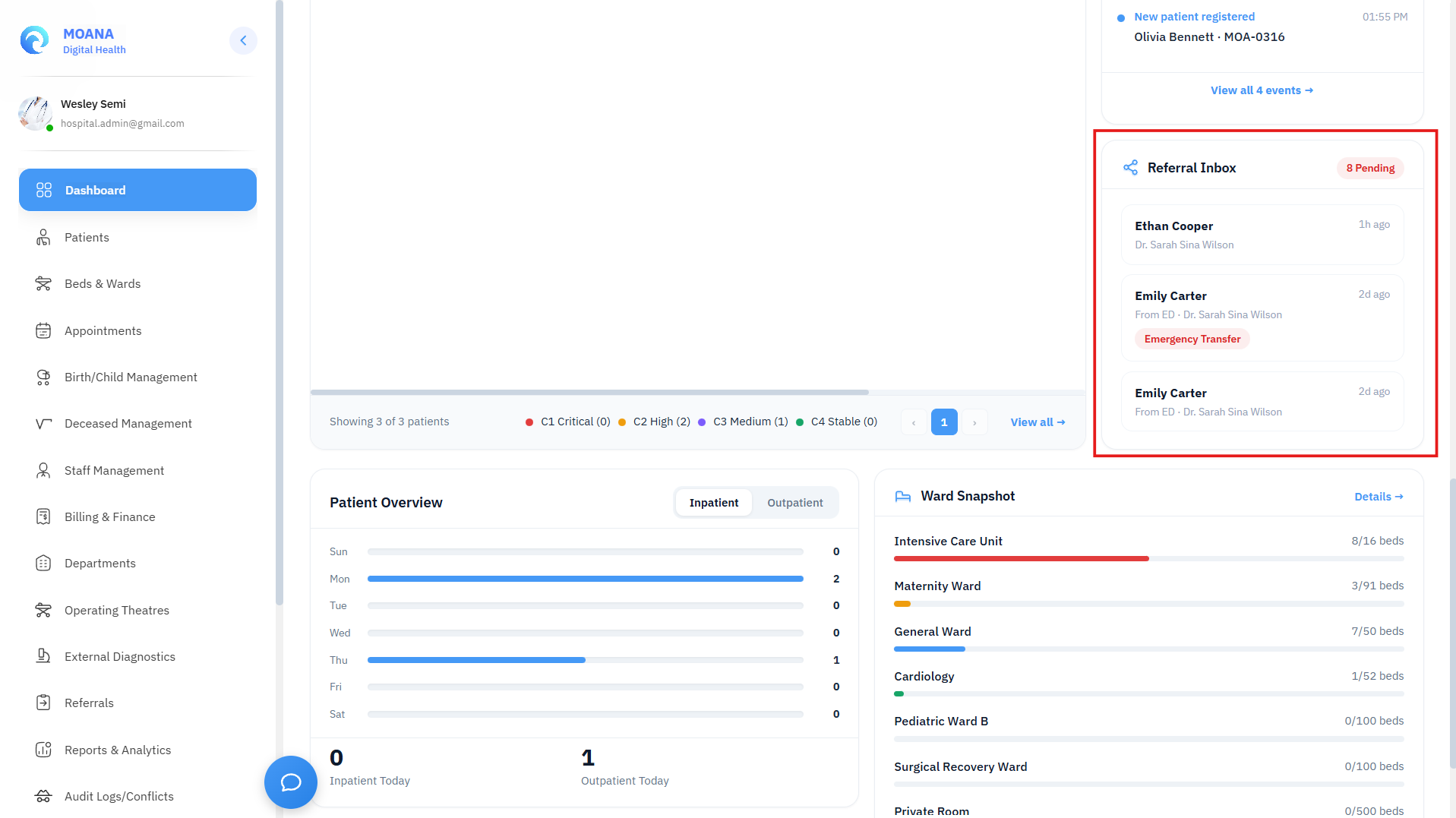The width and height of the screenshot is (1456, 818).
Task: Select the Reports & Analytics icon
Action: click(x=43, y=750)
